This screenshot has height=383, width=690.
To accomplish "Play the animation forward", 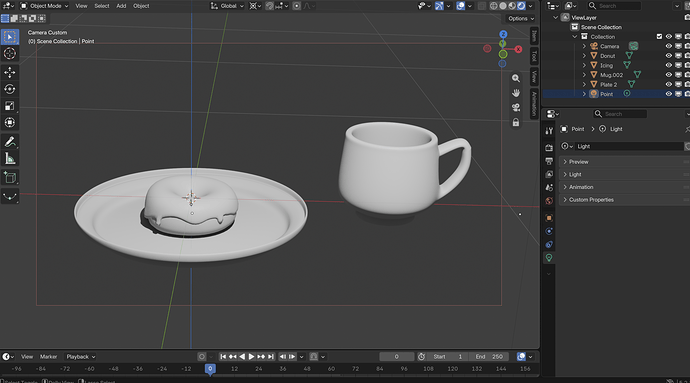I will tap(251, 357).
